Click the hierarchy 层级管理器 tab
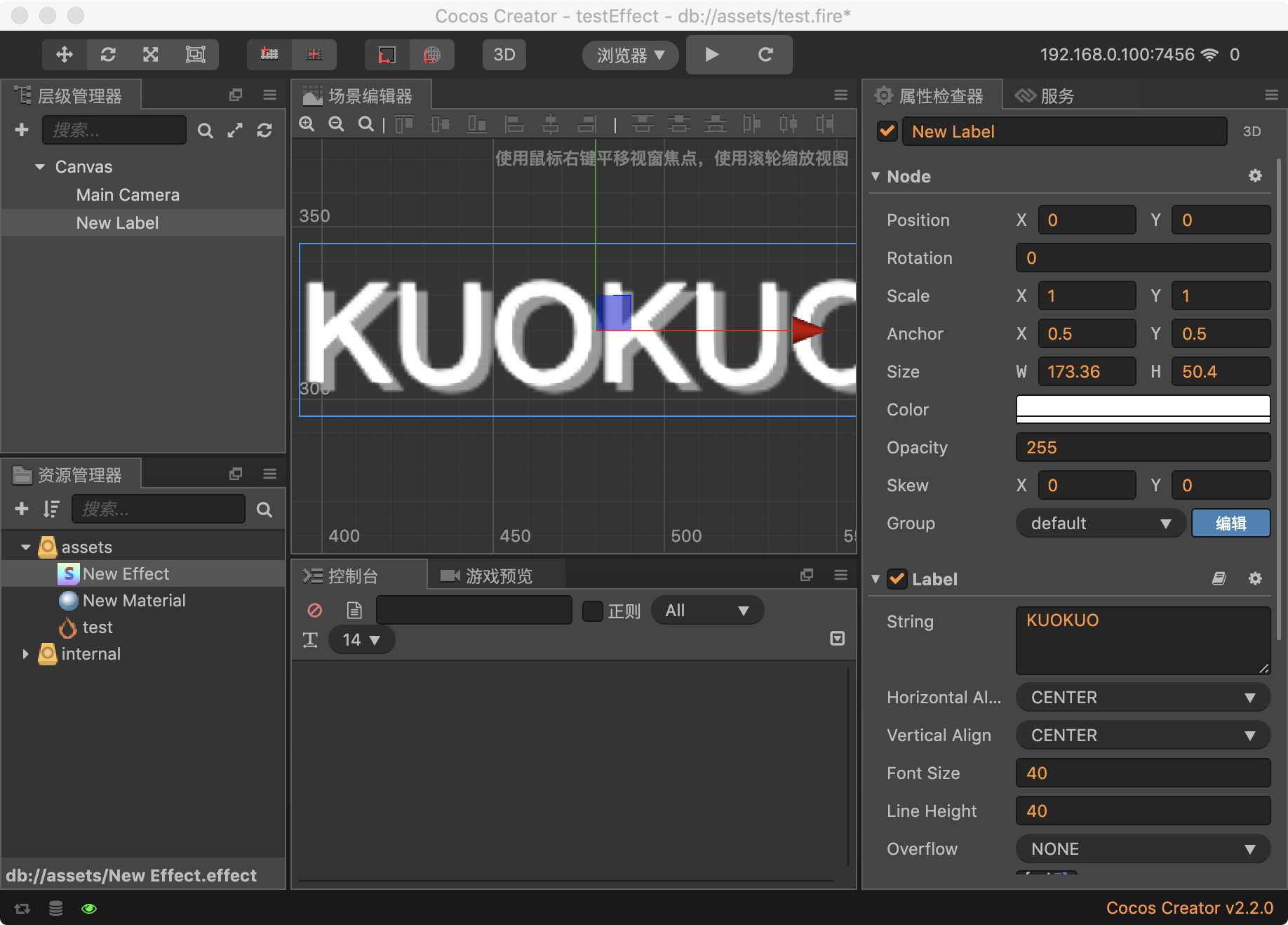Viewport: 1288px width, 925px height. point(70,95)
